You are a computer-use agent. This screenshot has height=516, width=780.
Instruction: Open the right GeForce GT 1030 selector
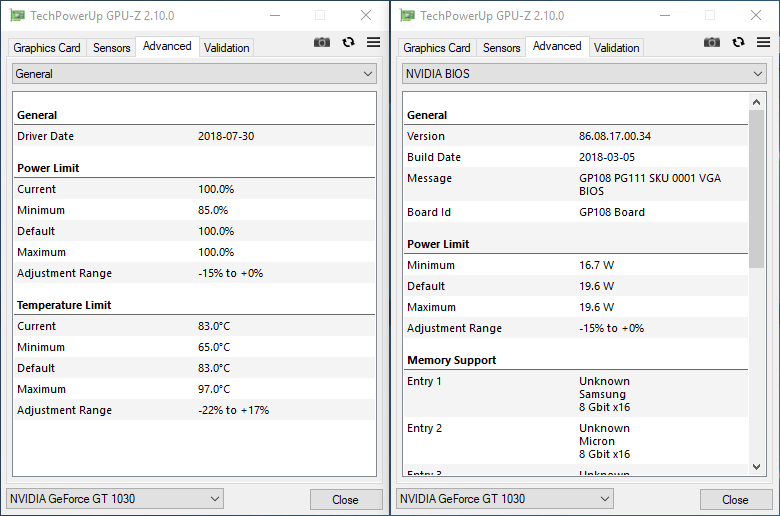point(505,499)
